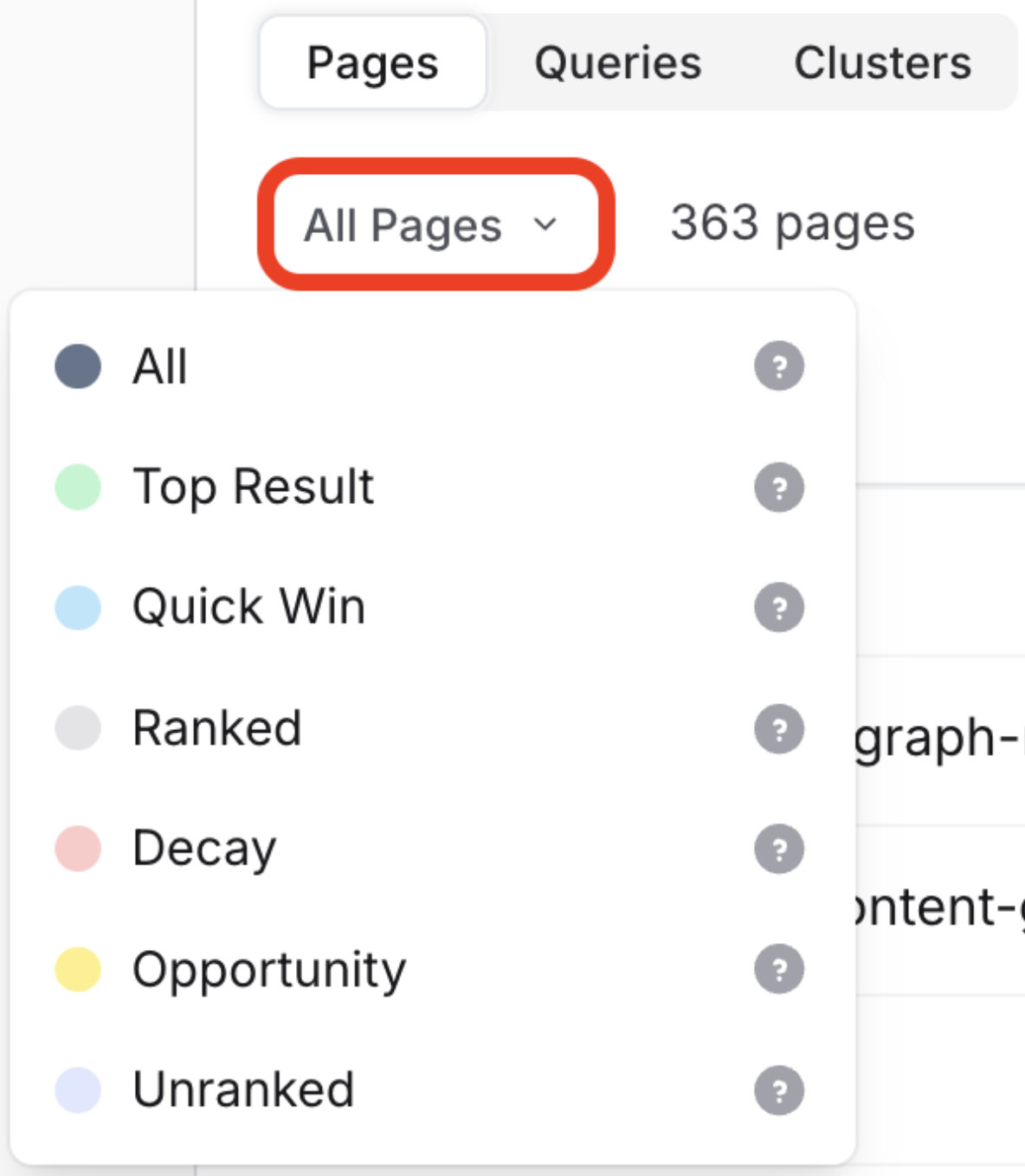Screen dimensions: 1025x1176
Task: Click the help icon beside Opportunity
Action: [x=779, y=969]
